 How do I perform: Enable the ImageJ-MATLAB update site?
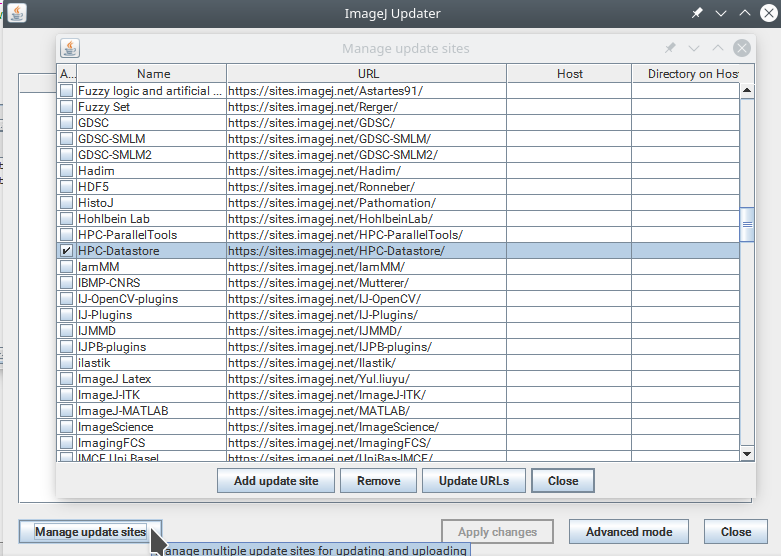point(66,411)
